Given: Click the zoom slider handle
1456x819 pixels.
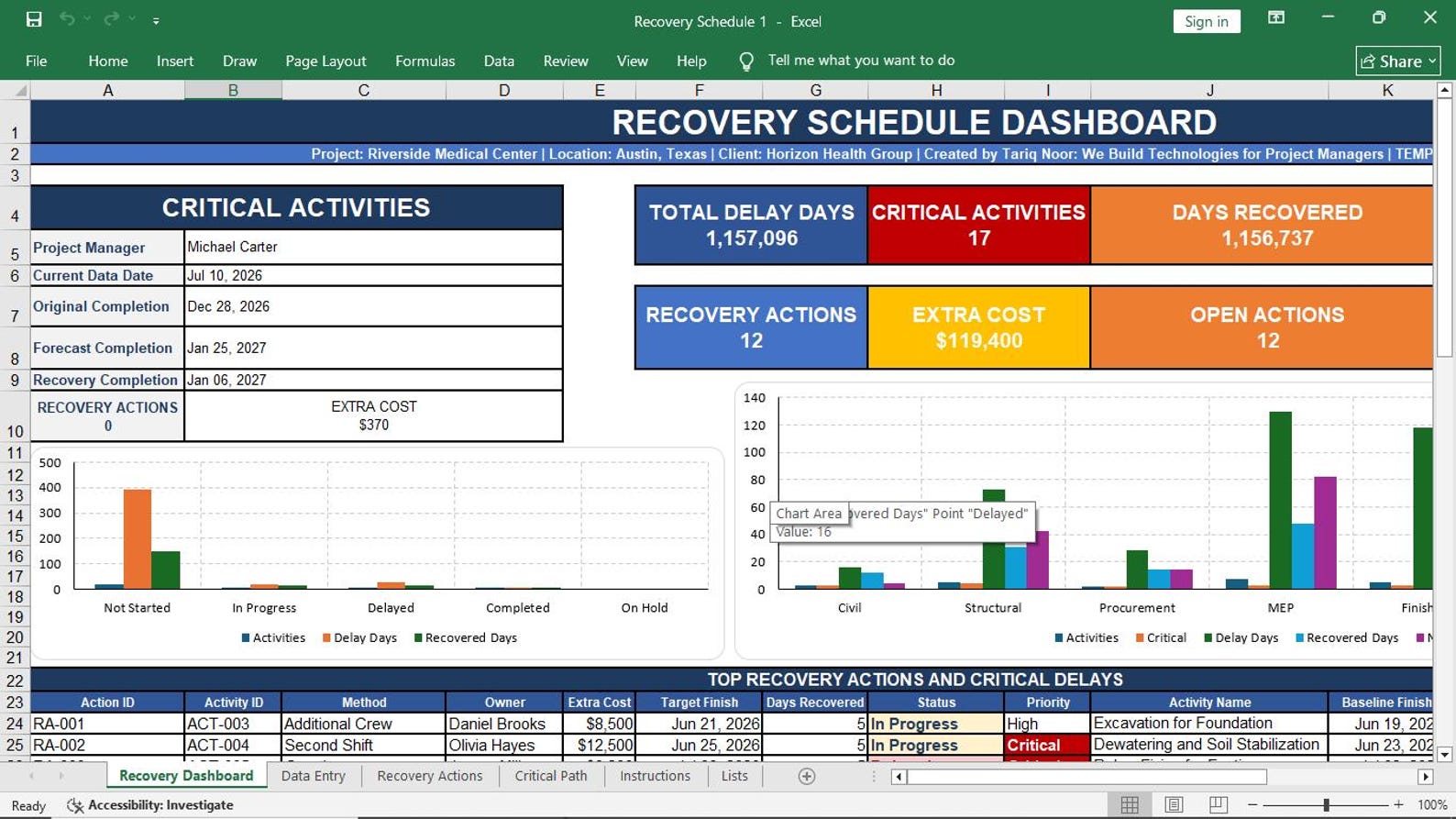Looking at the screenshot, I should (x=1326, y=804).
